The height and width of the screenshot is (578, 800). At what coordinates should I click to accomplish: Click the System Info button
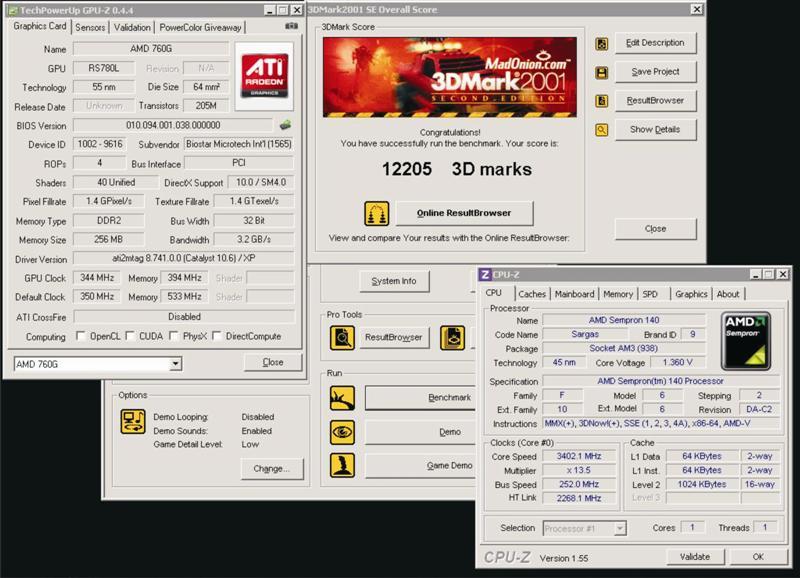tap(394, 281)
